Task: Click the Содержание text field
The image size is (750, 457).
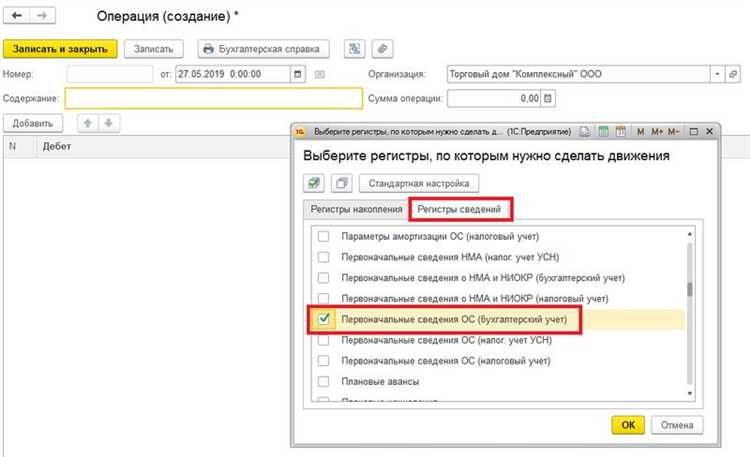Action: pyautogui.click(x=214, y=98)
